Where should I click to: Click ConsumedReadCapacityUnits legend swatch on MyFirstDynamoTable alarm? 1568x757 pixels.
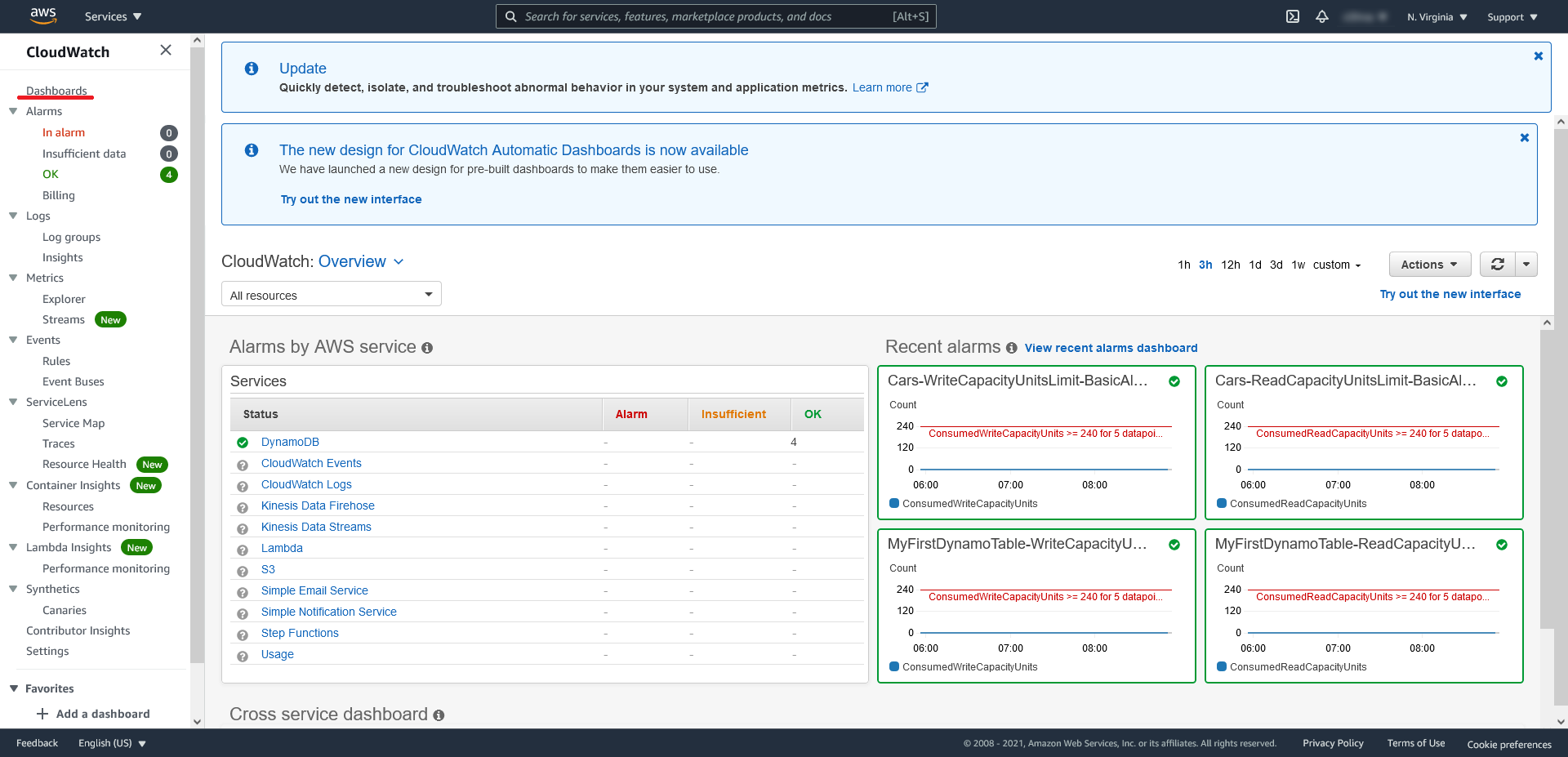click(1222, 666)
